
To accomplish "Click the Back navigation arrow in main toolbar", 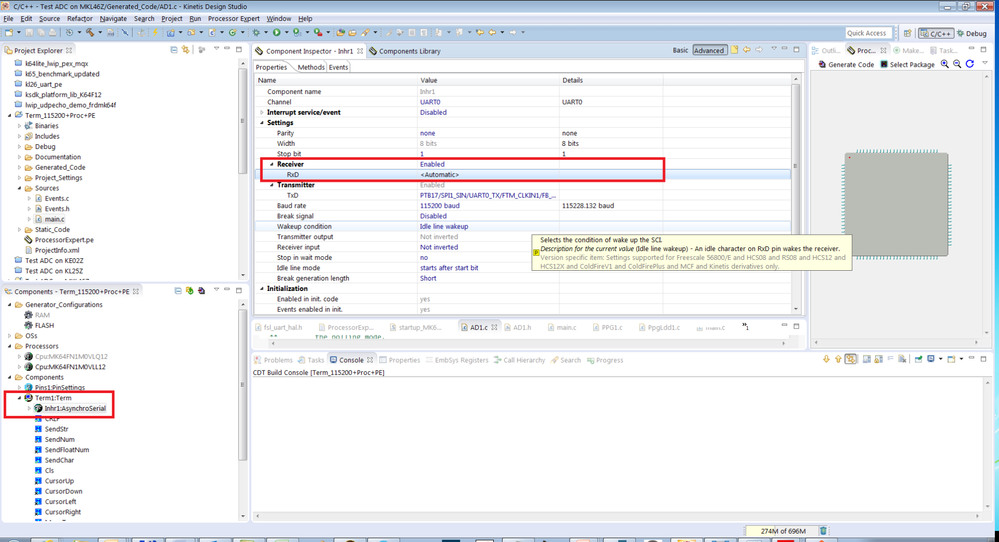I will 492,32.
